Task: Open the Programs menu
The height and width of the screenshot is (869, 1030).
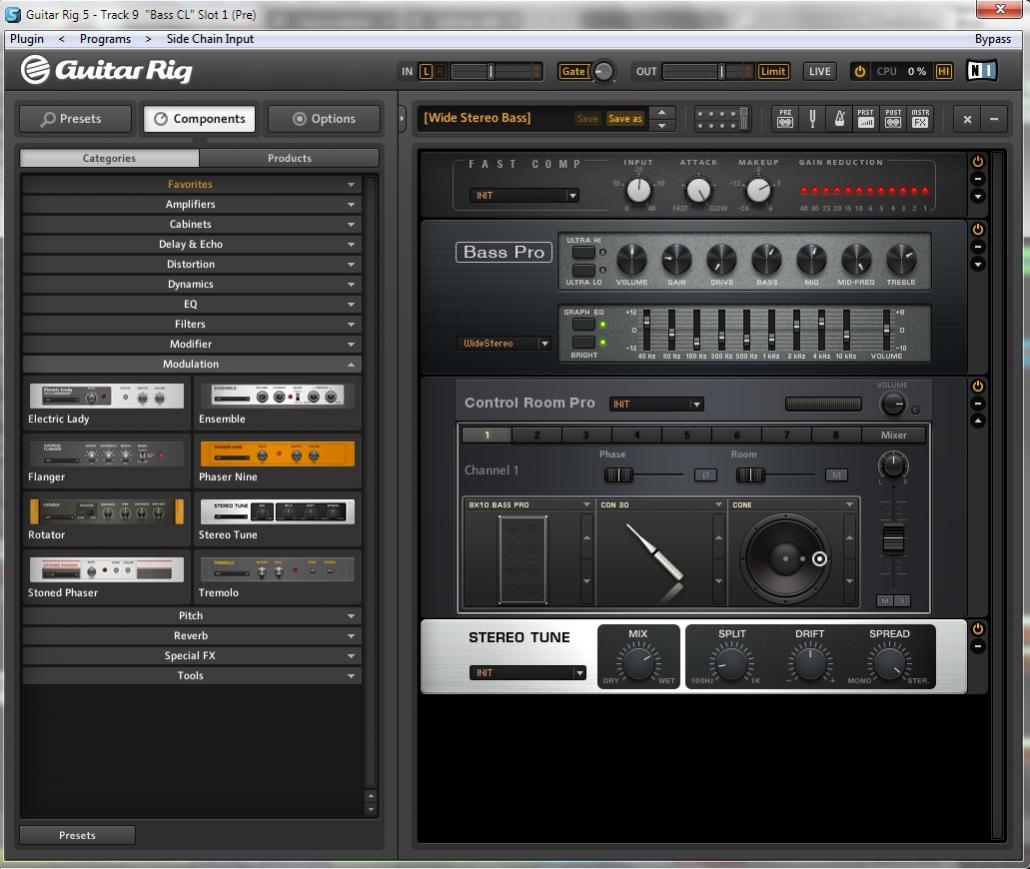Action: coord(105,39)
